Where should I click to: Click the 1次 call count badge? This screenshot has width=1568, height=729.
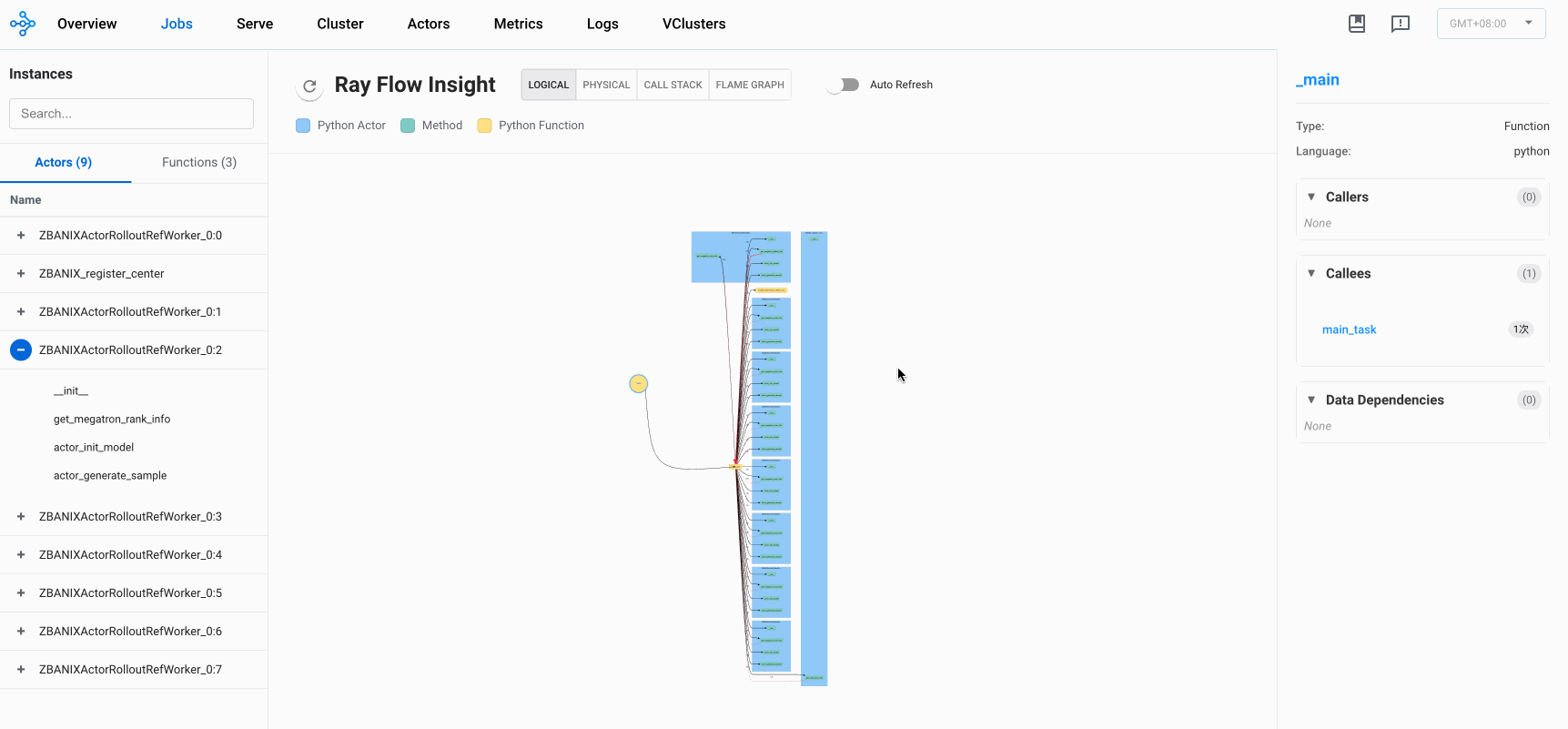tap(1521, 329)
